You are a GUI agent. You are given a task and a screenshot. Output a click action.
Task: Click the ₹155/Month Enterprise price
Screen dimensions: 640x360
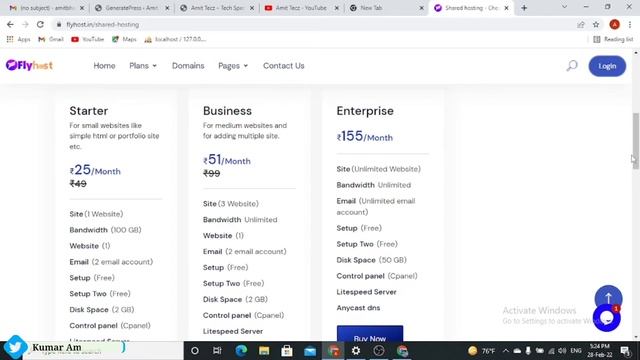point(364,136)
